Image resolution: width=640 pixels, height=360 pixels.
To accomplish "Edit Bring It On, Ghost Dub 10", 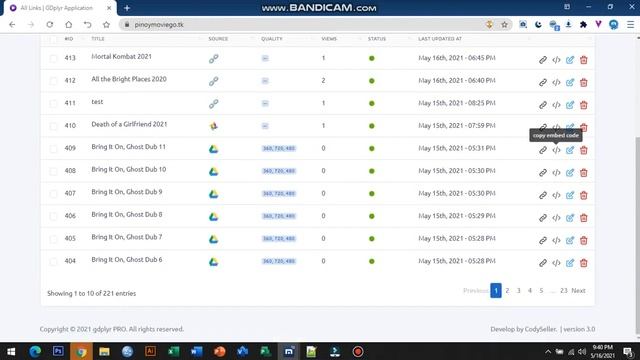I will [570, 173].
